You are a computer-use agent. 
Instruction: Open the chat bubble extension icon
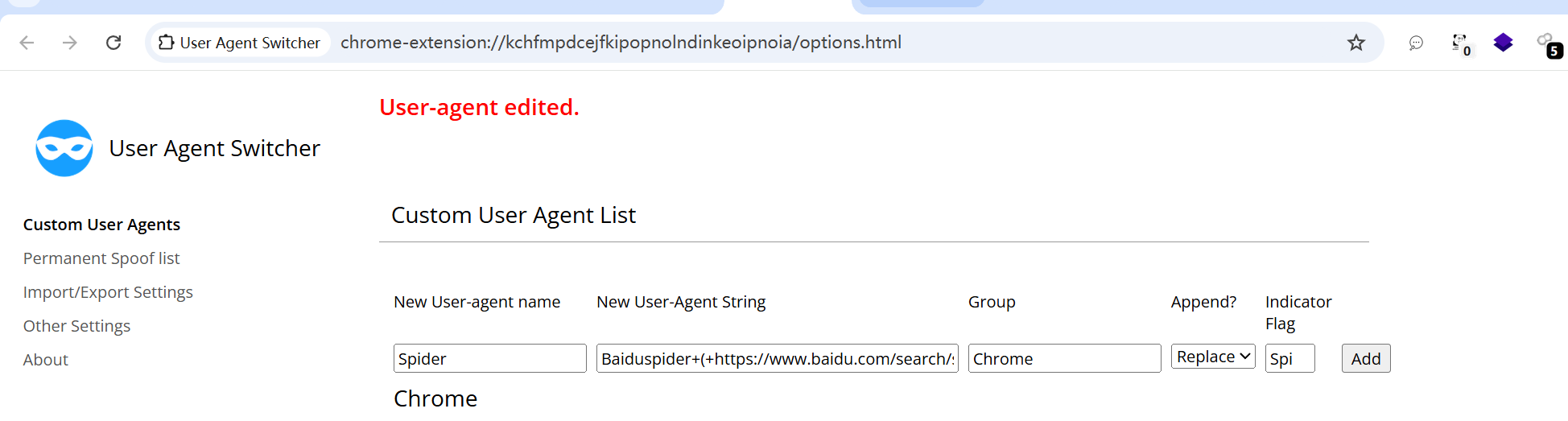click(1416, 43)
